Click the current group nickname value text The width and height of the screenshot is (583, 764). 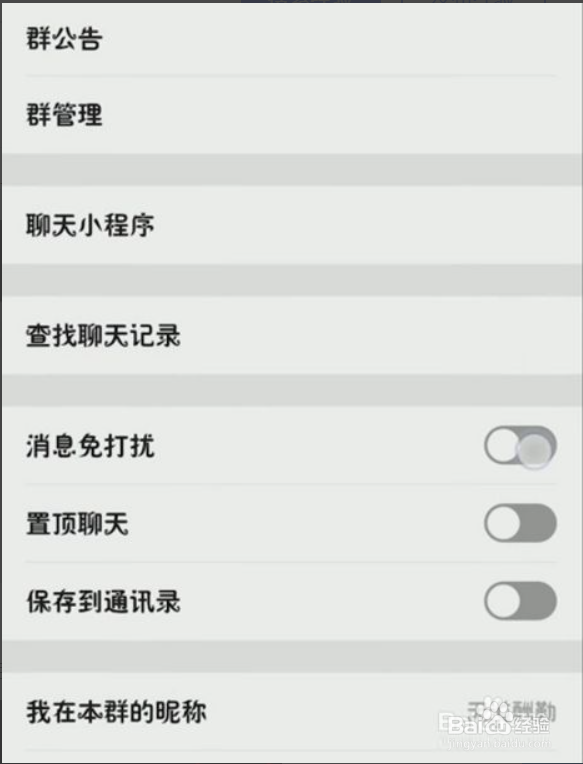click(x=511, y=712)
